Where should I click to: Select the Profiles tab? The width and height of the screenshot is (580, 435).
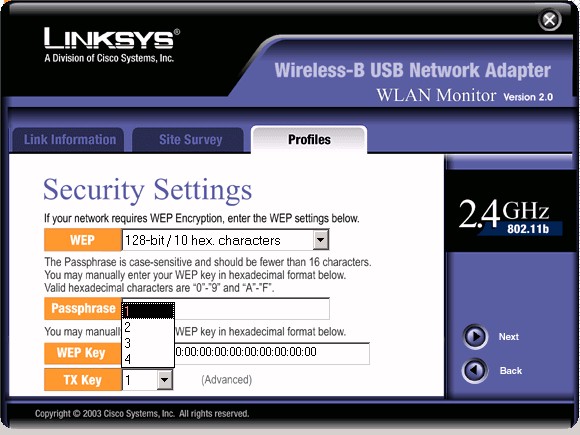pos(309,140)
